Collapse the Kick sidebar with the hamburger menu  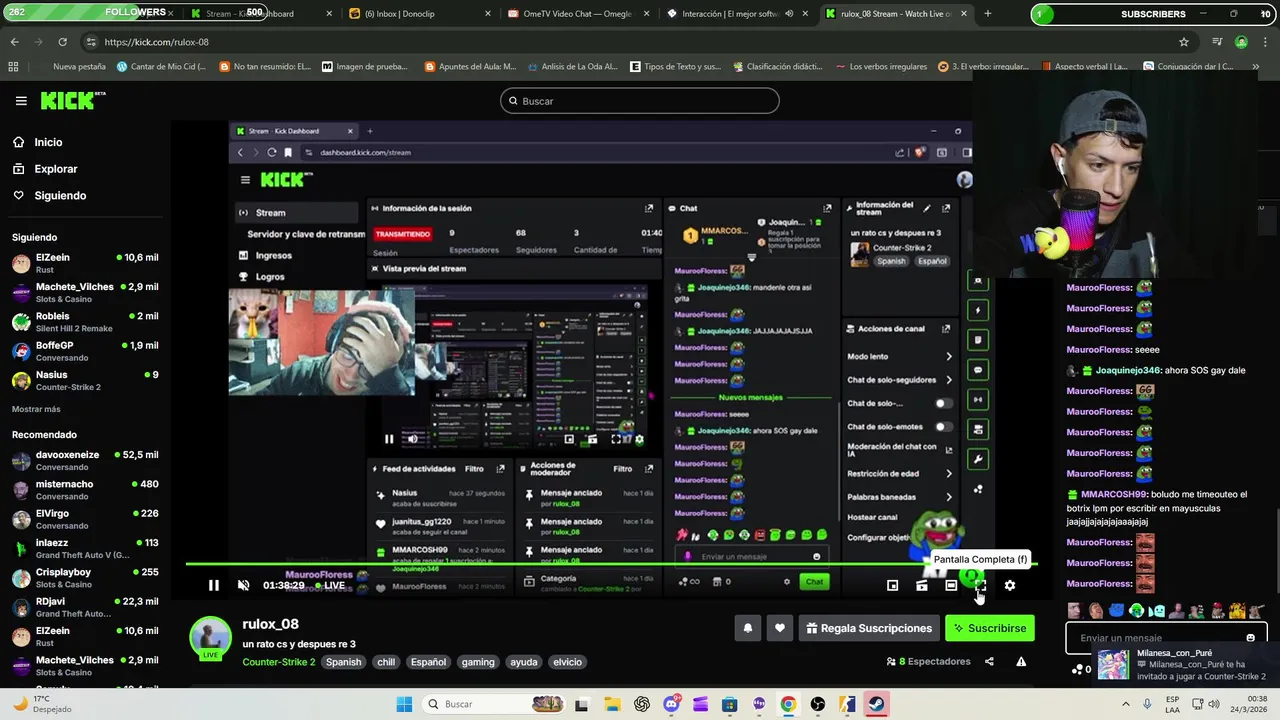[21, 101]
